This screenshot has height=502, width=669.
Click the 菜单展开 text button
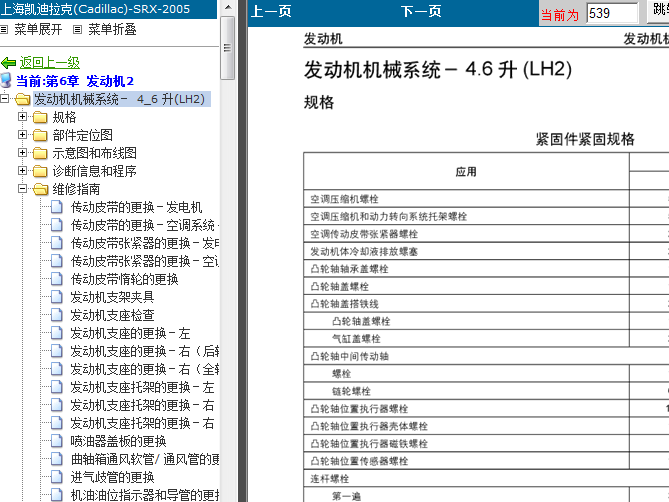pyautogui.click(x=38, y=29)
